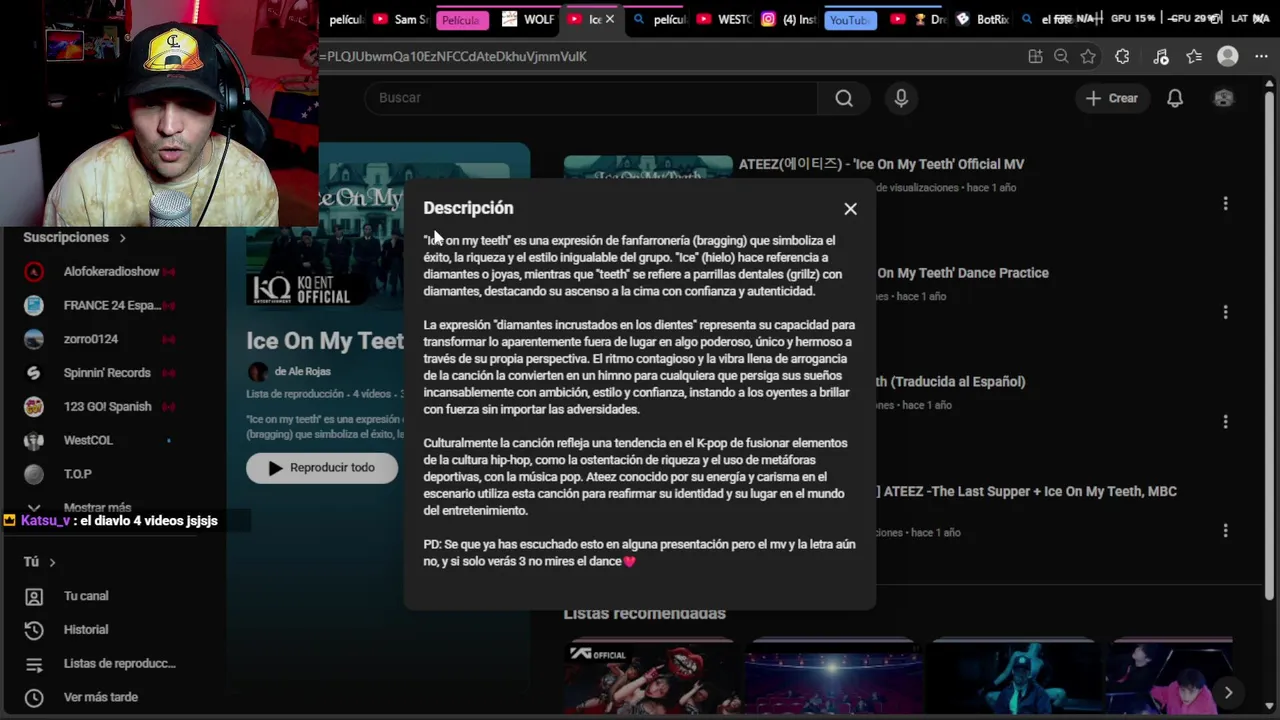The width and height of the screenshot is (1280, 720).
Task: Click the Ice On My Teeth playlist title
Action: click(325, 341)
